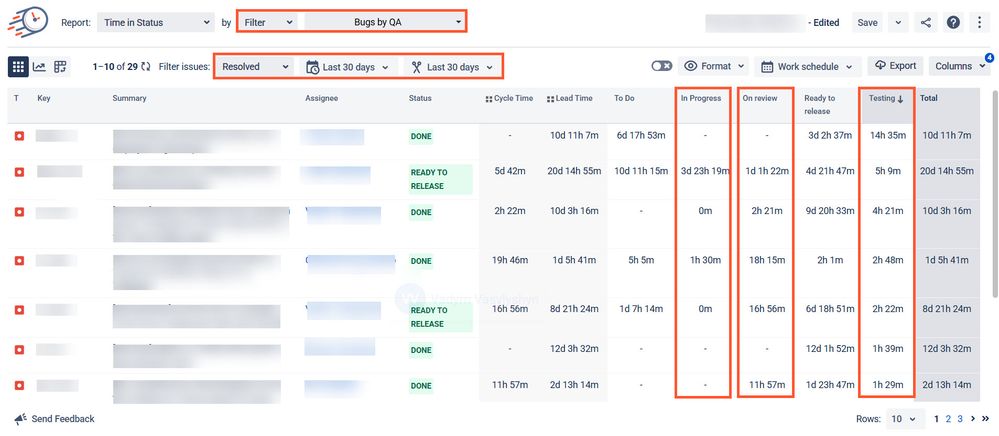Click the refresh issues icon
The height and width of the screenshot is (436, 999).
[147, 66]
